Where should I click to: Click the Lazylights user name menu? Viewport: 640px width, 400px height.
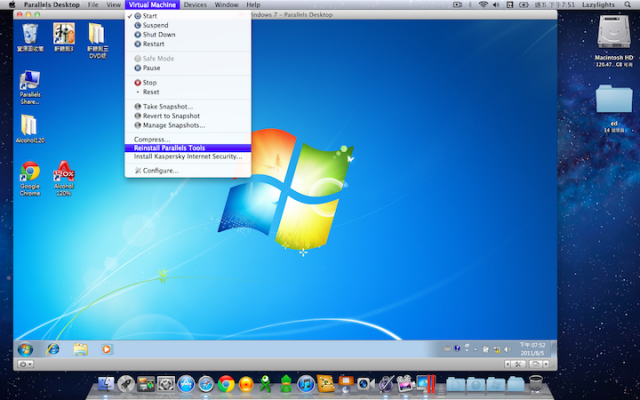[x=598, y=5]
